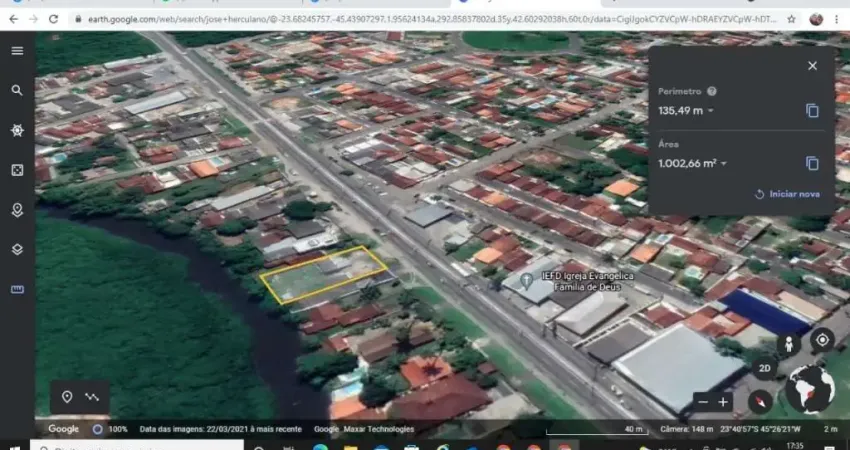Viewport: 850px width, 450px height.
Task: Click the I'm Feeling Lucky dice icon
Action: (17, 170)
